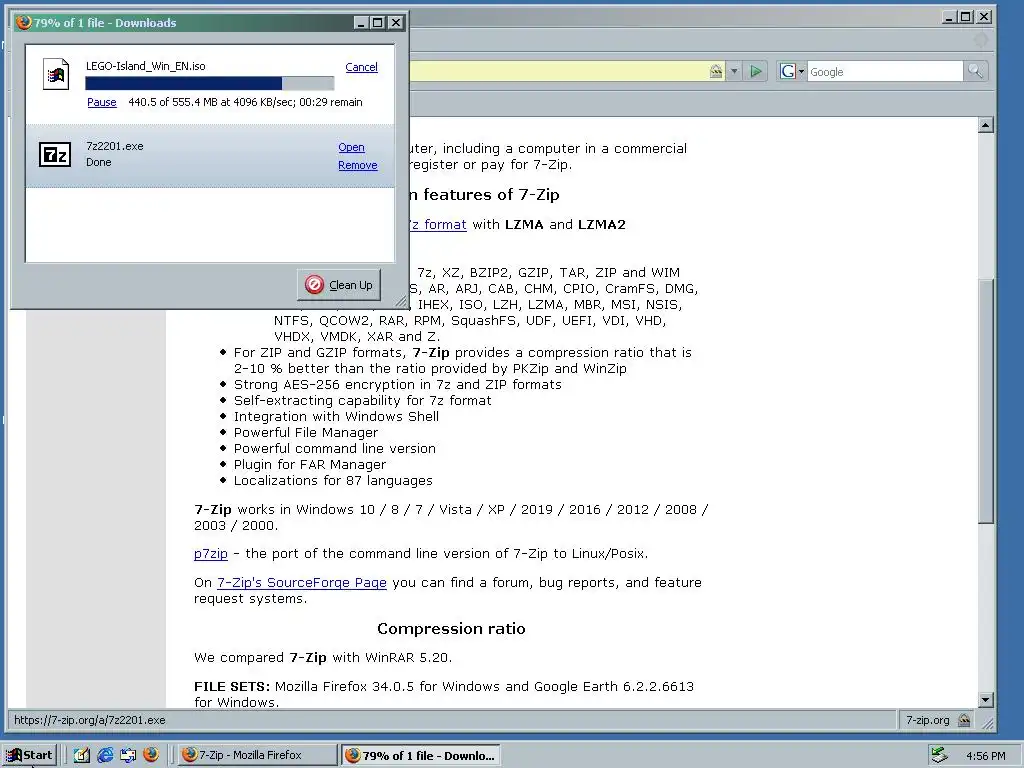Click the 7-zip.org status bar domain label
Viewport: 1024px width, 768px height.
(927, 720)
